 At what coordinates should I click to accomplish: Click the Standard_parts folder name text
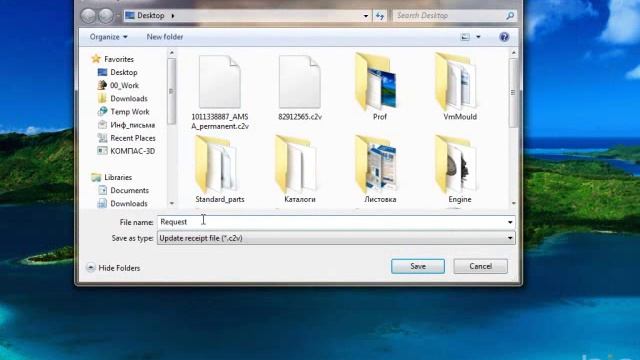220,199
